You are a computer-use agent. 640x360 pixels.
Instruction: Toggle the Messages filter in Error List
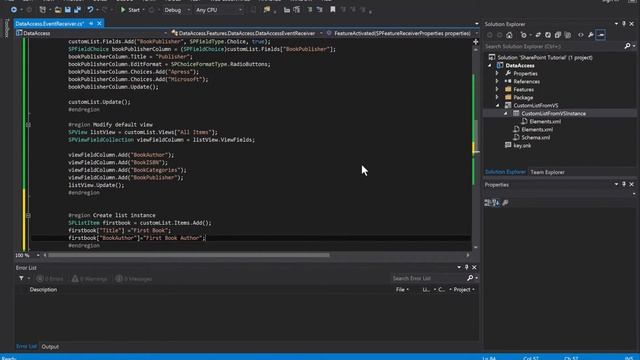click(134, 279)
